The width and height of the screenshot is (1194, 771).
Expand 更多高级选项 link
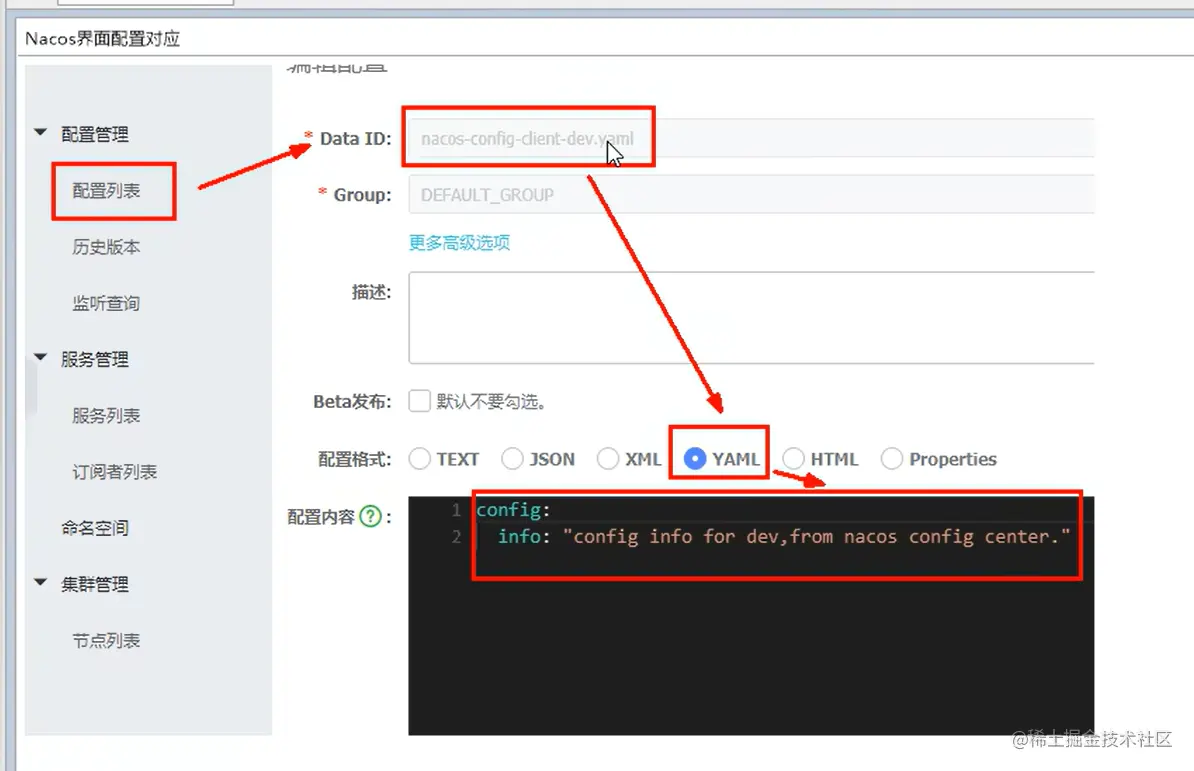click(459, 243)
